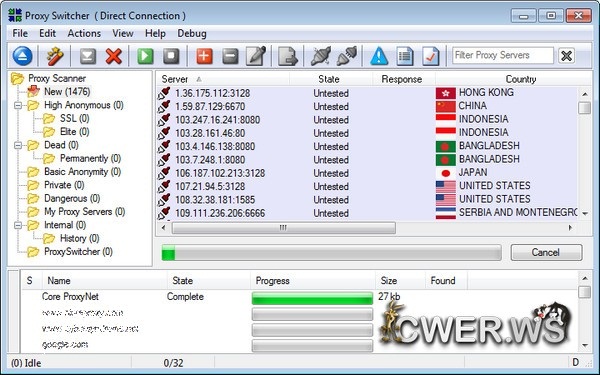
Task: Select the Permanently (0) folder
Action: pos(90,158)
